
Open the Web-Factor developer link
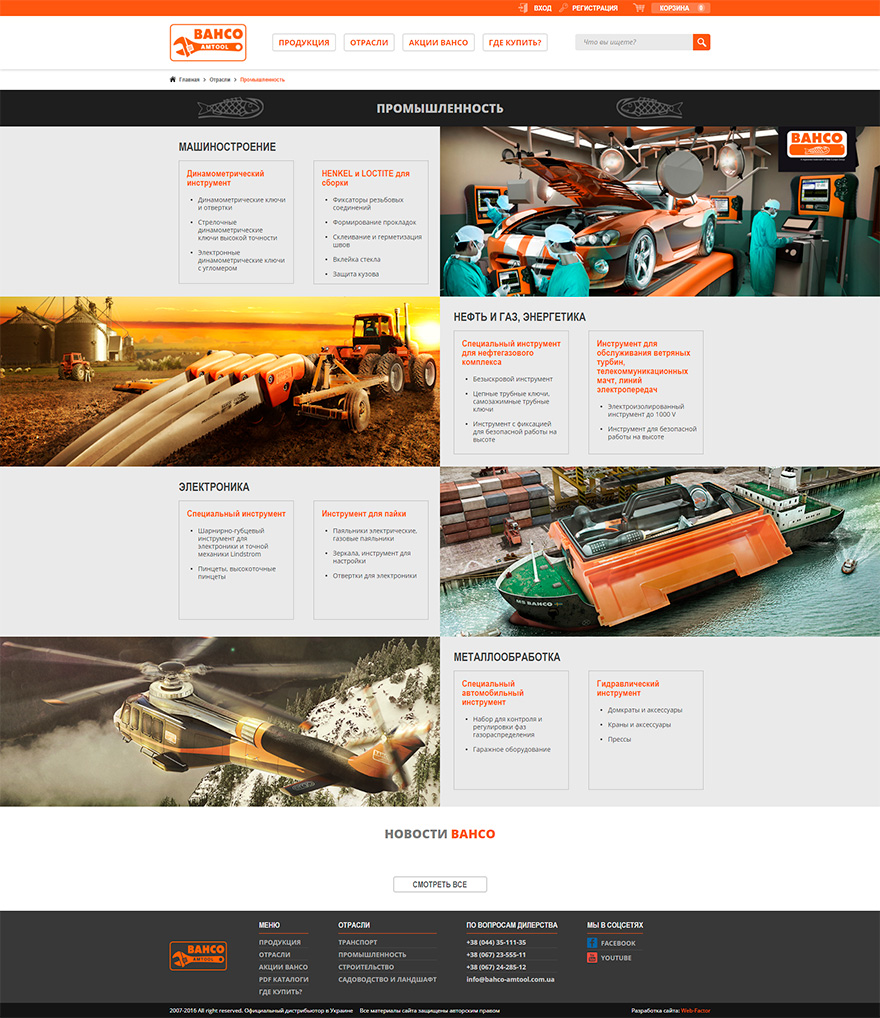tap(696, 1011)
